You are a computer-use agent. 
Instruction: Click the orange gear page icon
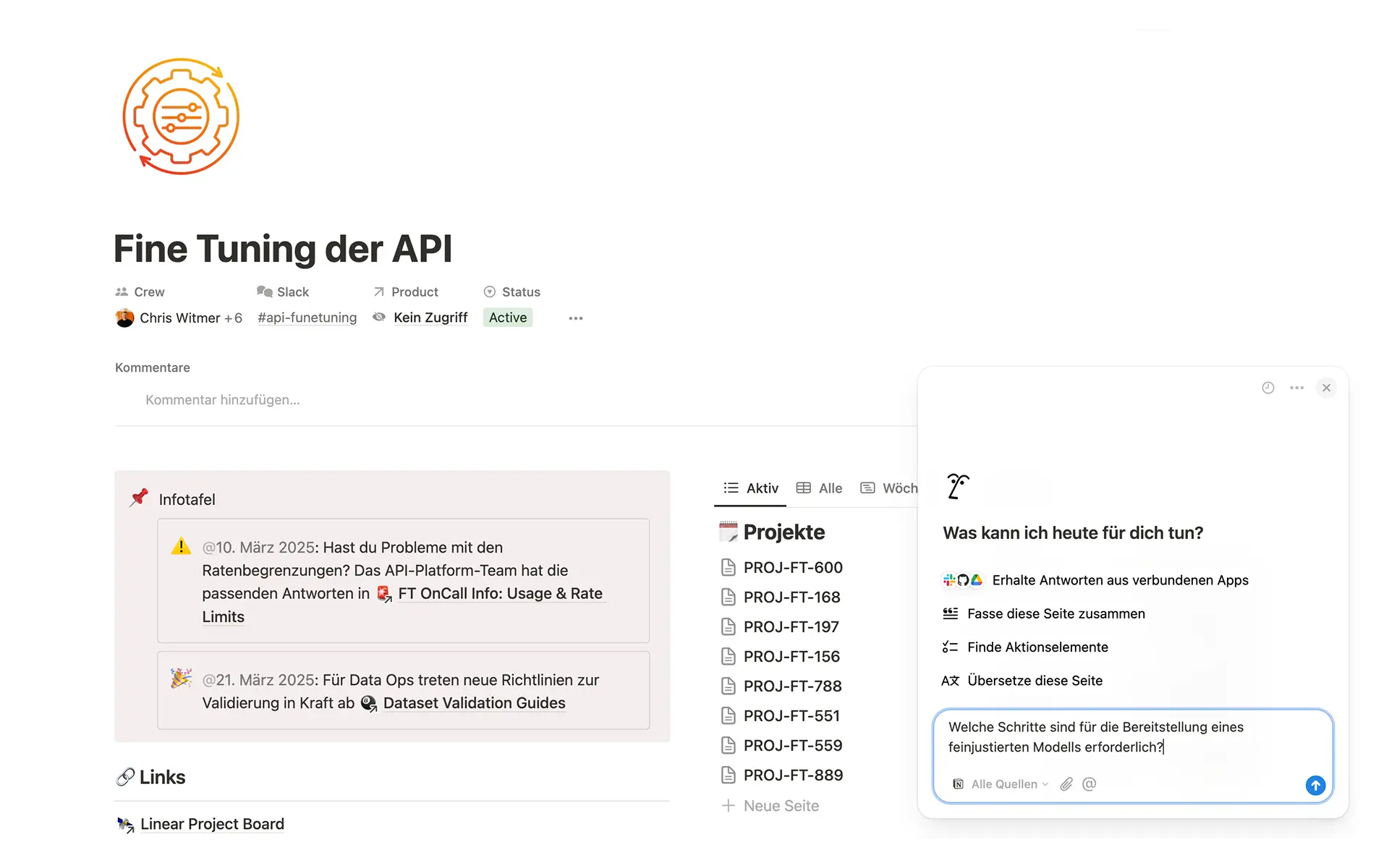pos(180,116)
